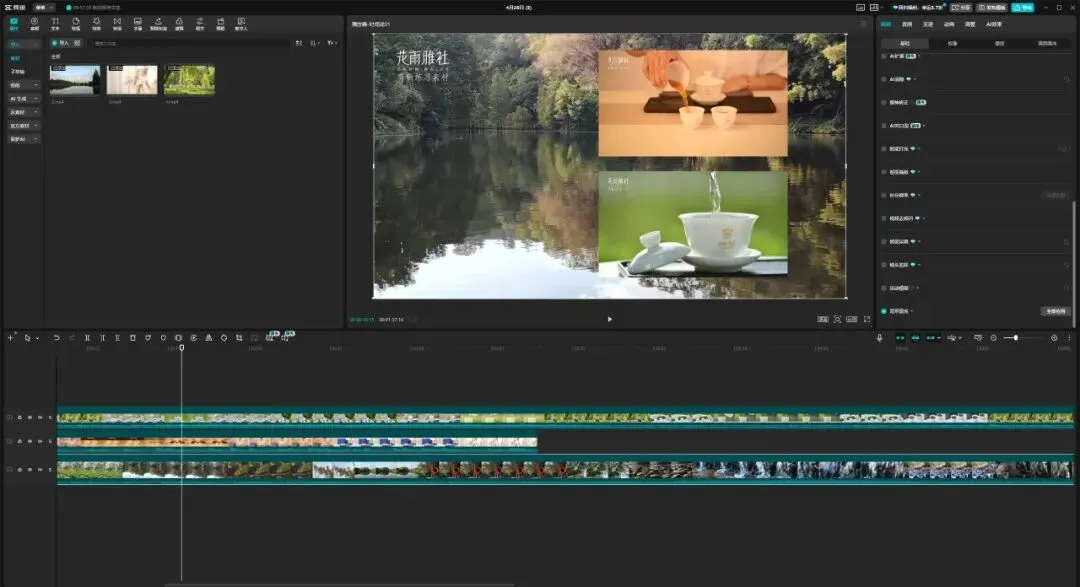Expand the AI 生成 section in left sidebar
This screenshot has width=1080, height=587.
pos(24,99)
